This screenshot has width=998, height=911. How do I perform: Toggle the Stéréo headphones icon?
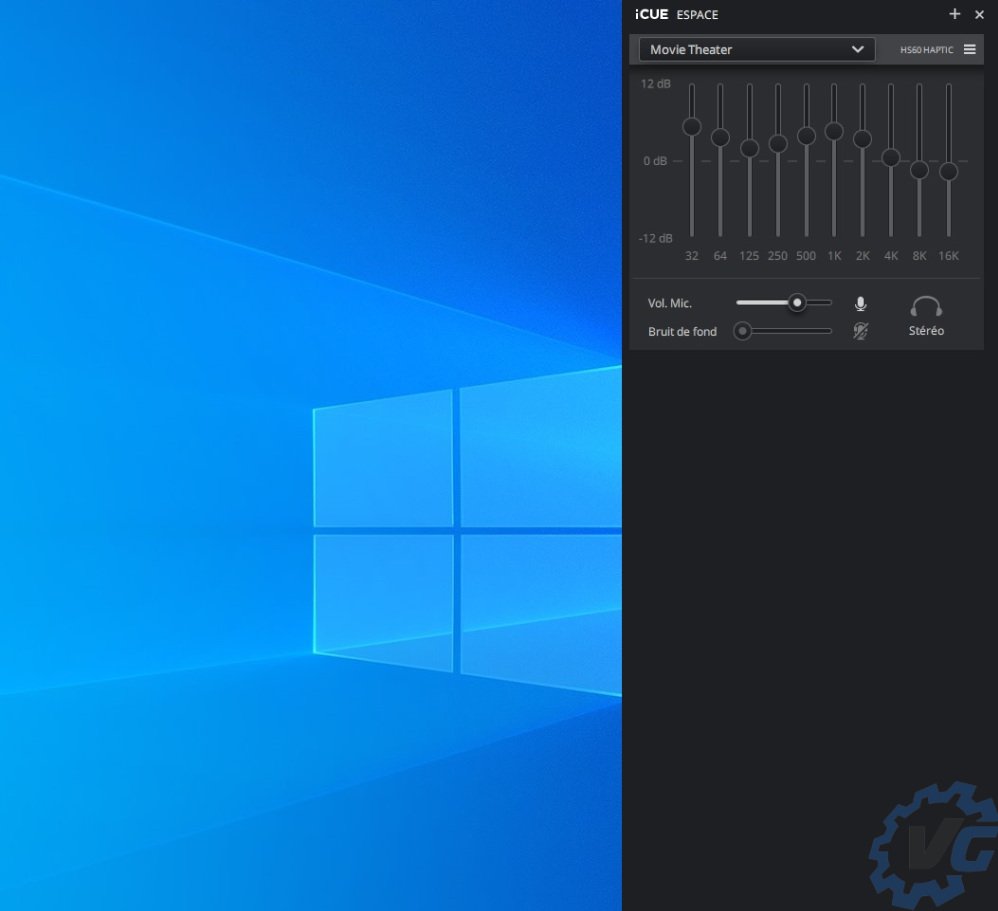pos(926,306)
